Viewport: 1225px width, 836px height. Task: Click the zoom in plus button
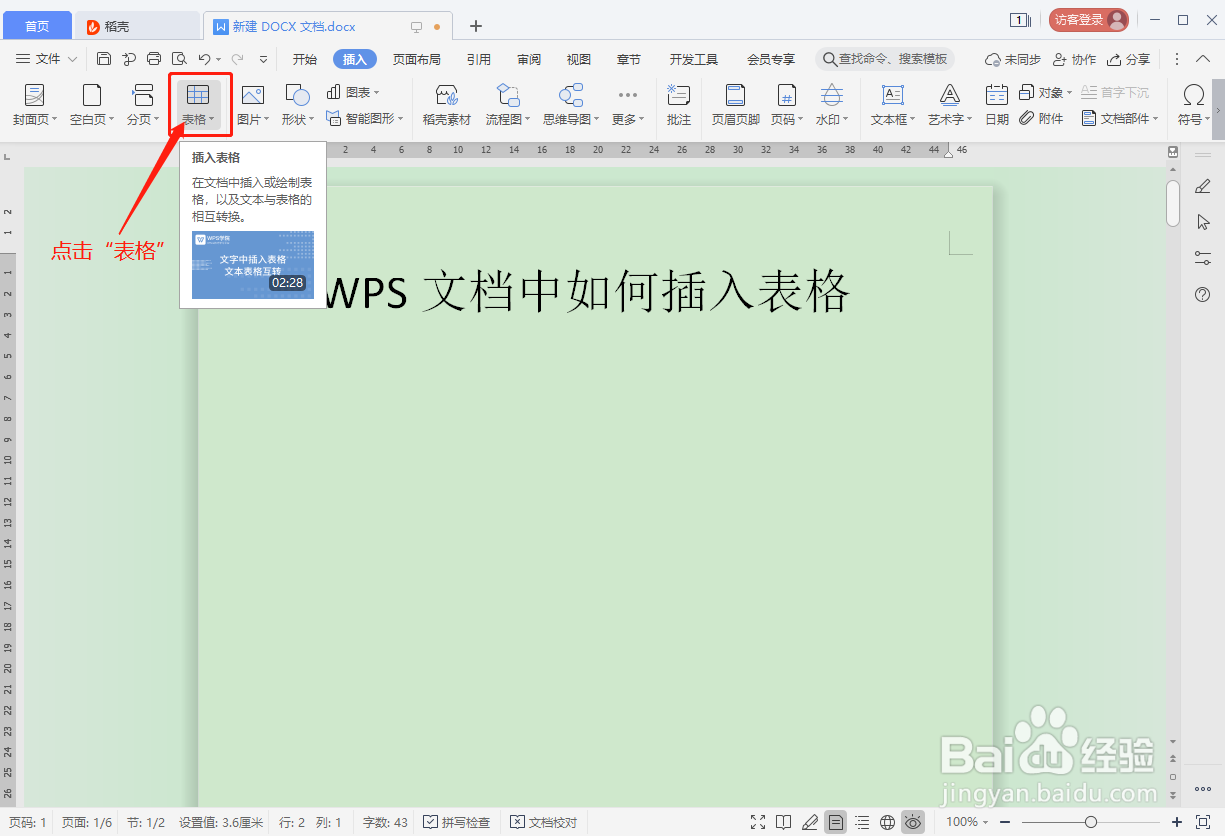pyautogui.click(x=1175, y=822)
